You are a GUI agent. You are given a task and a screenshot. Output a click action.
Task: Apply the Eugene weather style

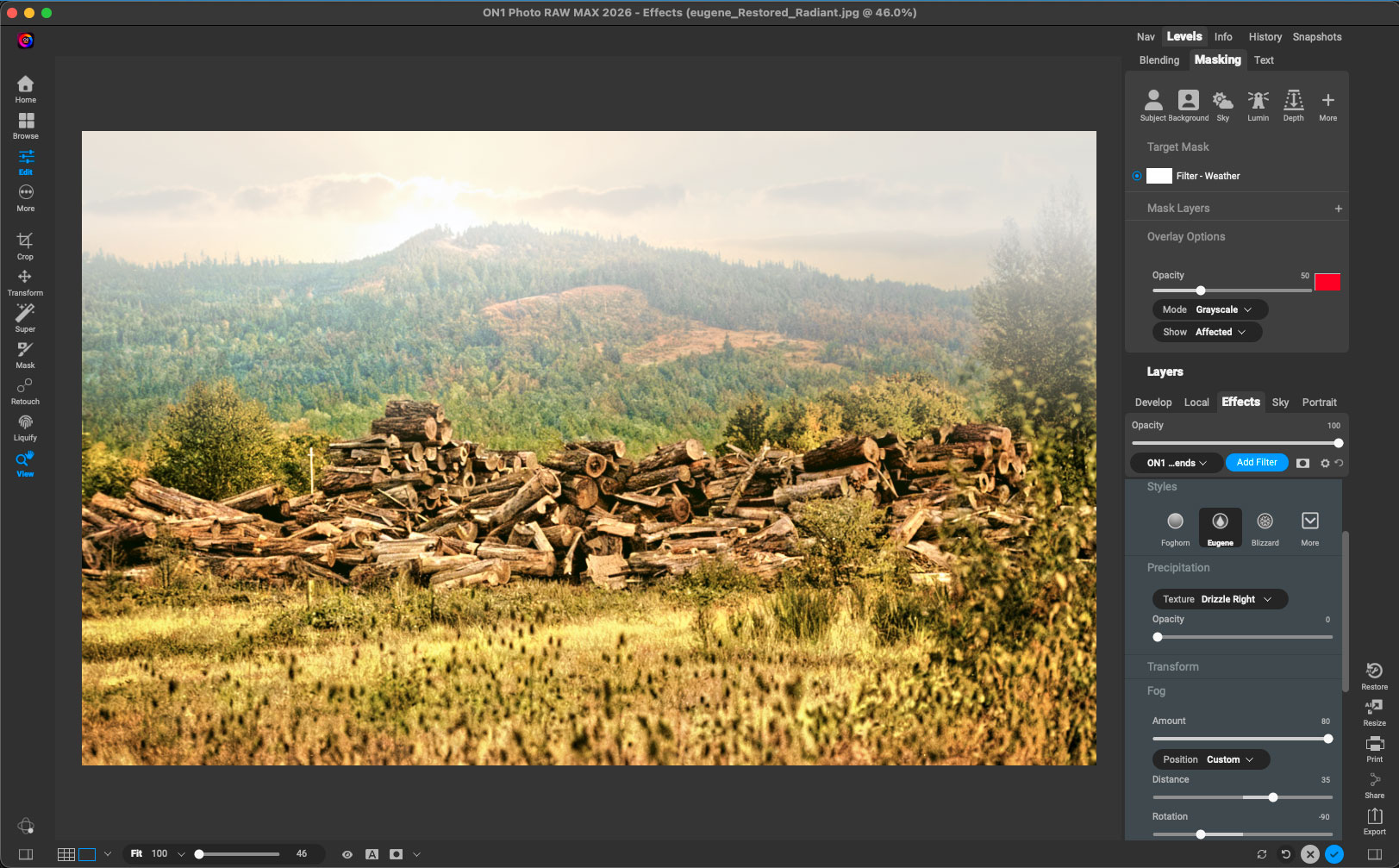(x=1221, y=528)
